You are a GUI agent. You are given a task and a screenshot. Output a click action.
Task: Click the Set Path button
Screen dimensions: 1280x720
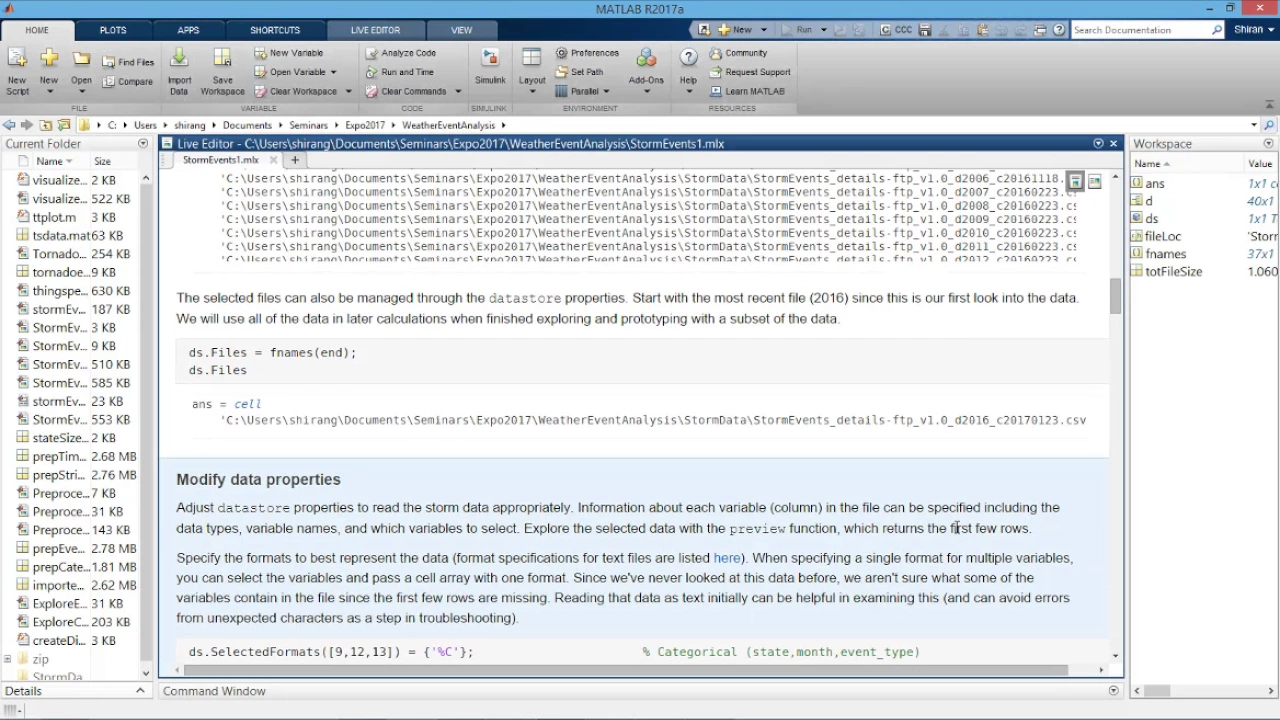point(579,72)
